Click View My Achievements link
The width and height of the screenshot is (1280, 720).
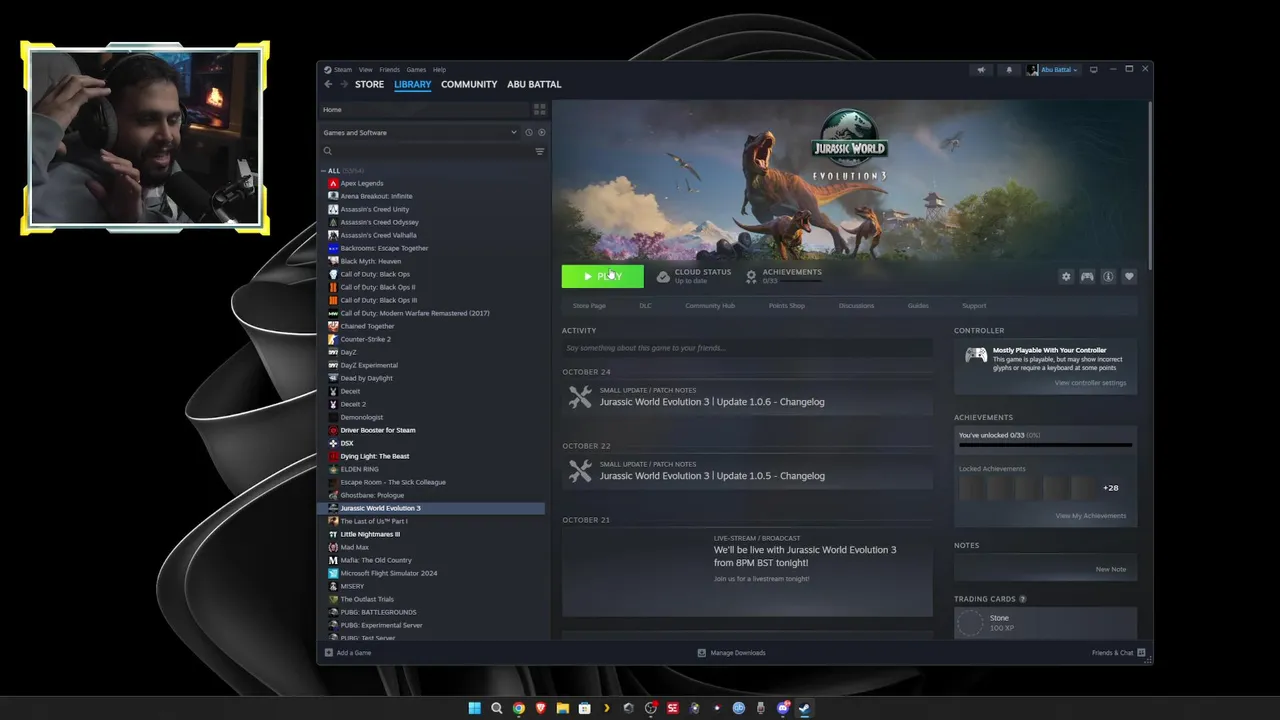pos(1090,516)
